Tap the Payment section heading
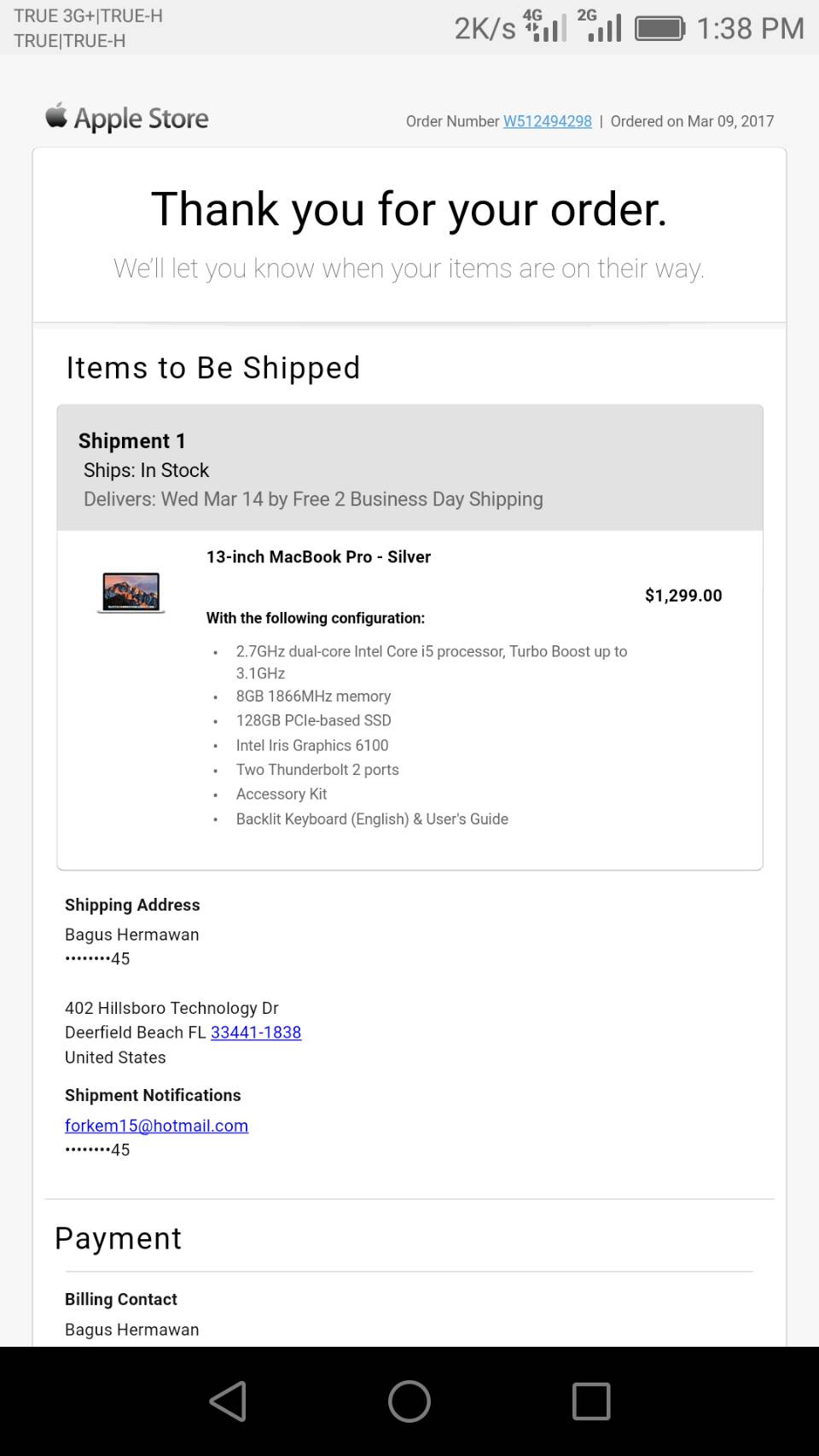Screen dimensions: 819x1456 tap(119, 1238)
